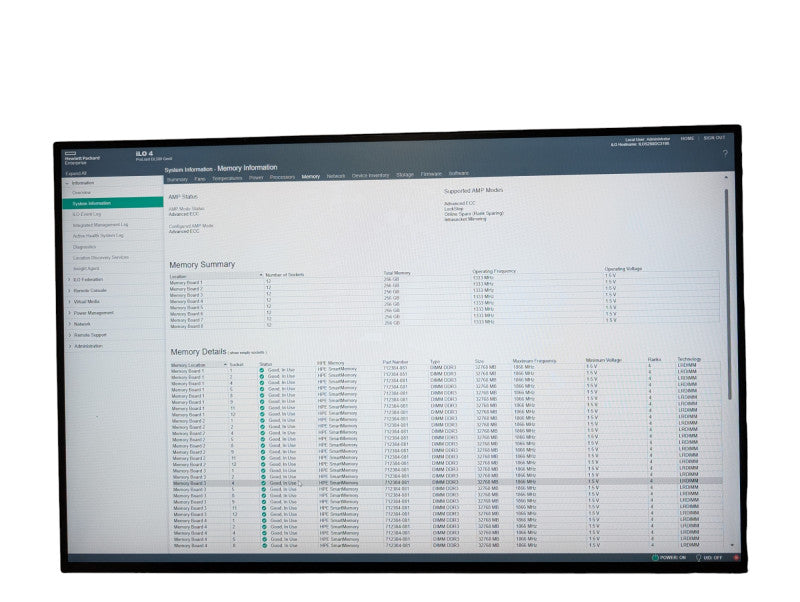This screenshot has width=800, height=602.
Task: Click the Power ON status icon
Action: tap(655, 558)
